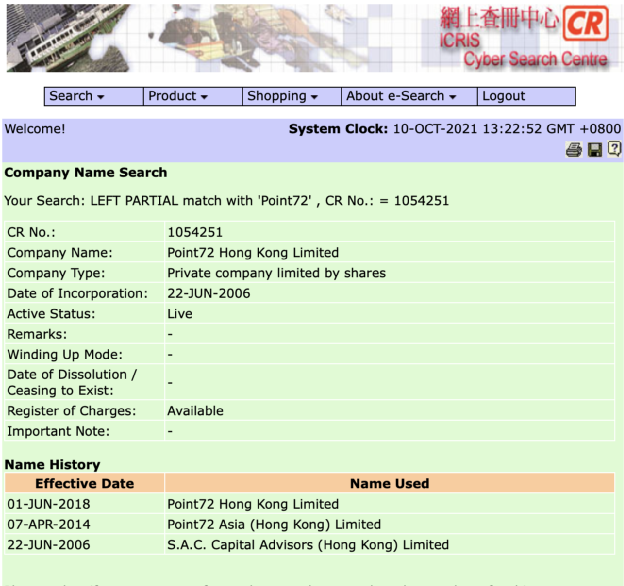Expand the About e-Search menu
624x586 pixels.
click(409, 96)
